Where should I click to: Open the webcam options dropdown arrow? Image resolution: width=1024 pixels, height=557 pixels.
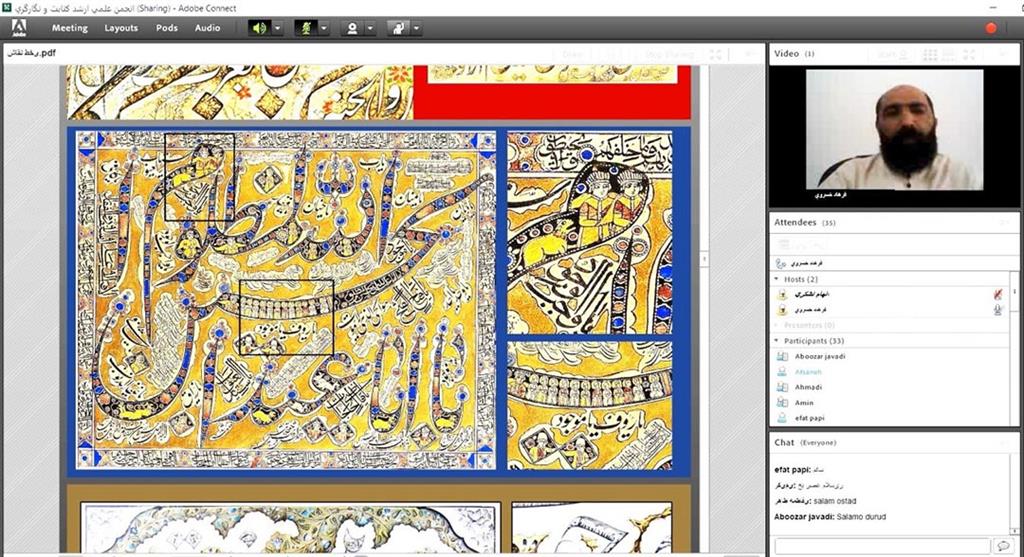pos(370,28)
